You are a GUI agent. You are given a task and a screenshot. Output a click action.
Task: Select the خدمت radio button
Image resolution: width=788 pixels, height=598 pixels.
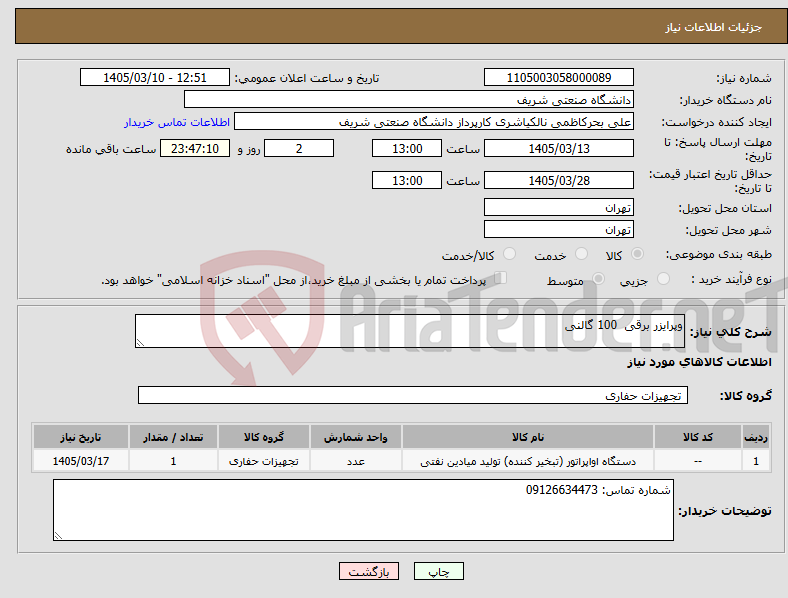pyautogui.click(x=581, y=254)
